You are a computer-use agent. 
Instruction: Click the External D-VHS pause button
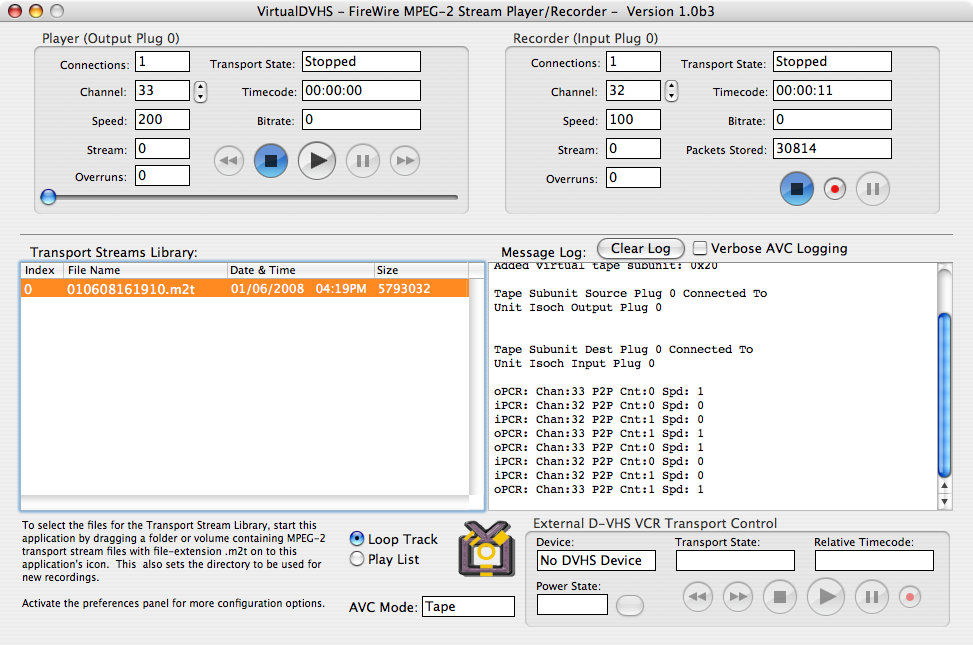click(872, 597)
